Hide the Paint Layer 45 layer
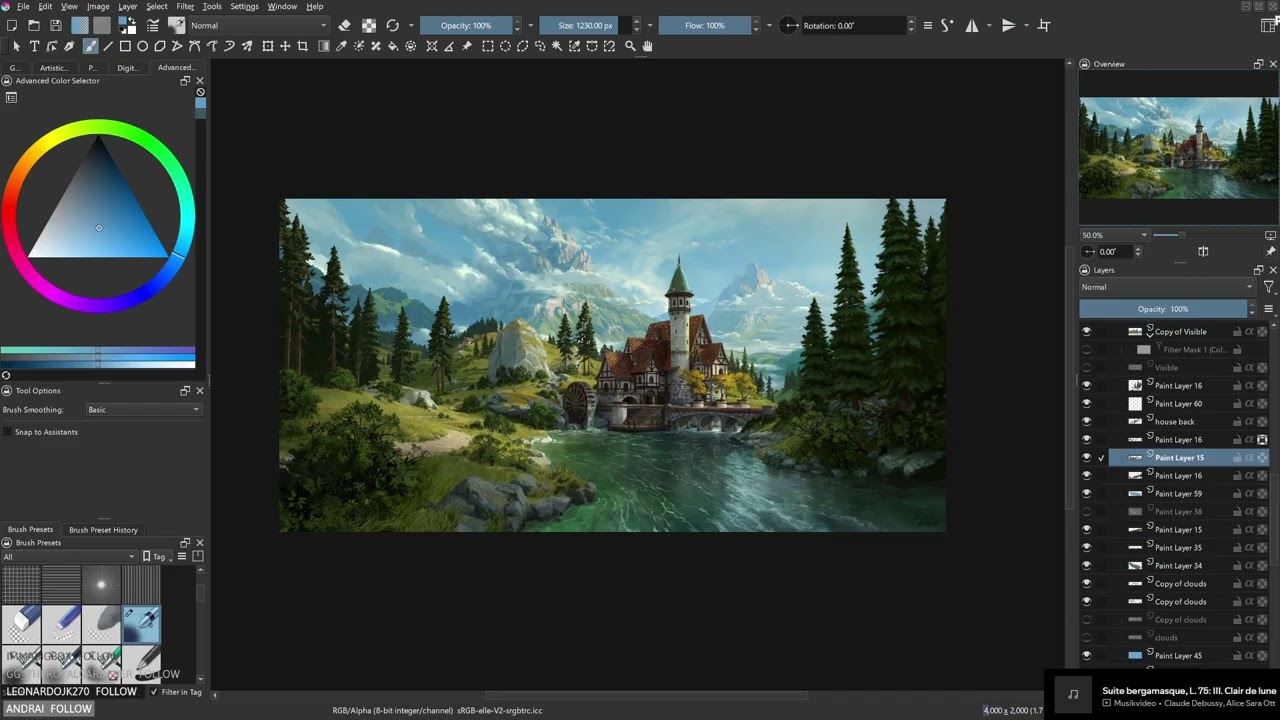Image resolution: width=1280 pixels, height=720 pixels. point(1087,655)
